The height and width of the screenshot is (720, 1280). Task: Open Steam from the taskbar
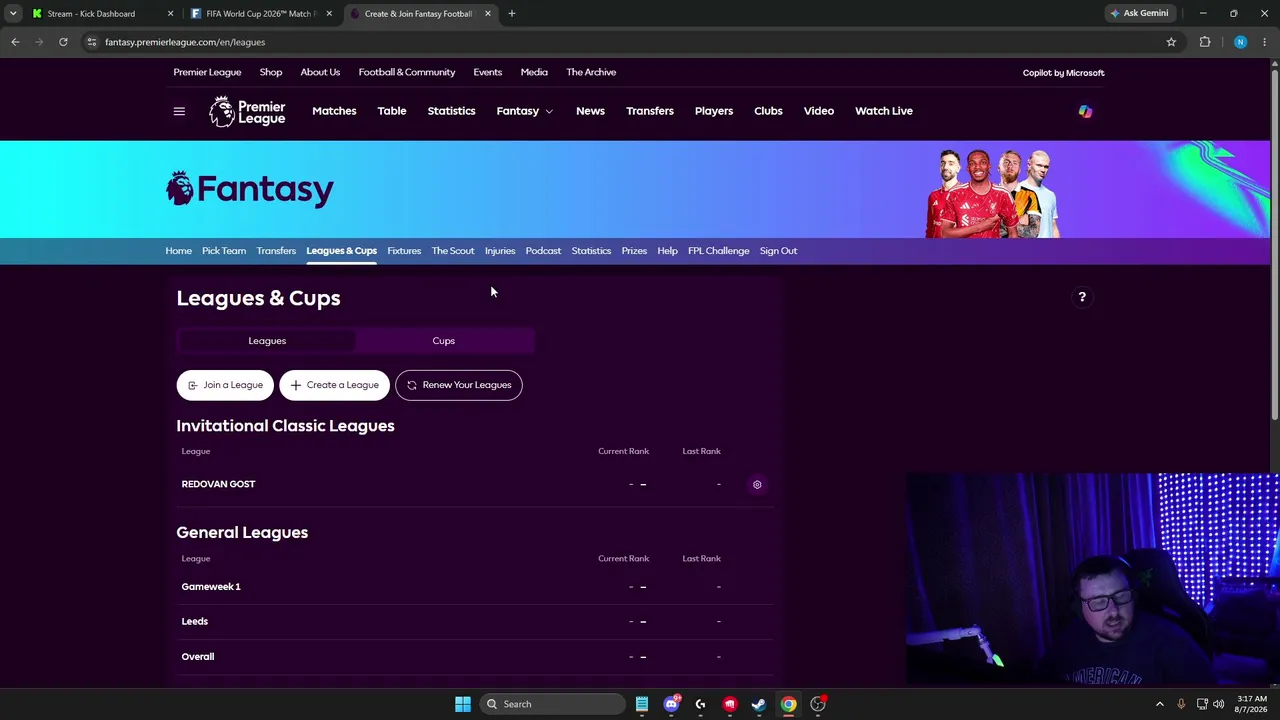[759, 704]
